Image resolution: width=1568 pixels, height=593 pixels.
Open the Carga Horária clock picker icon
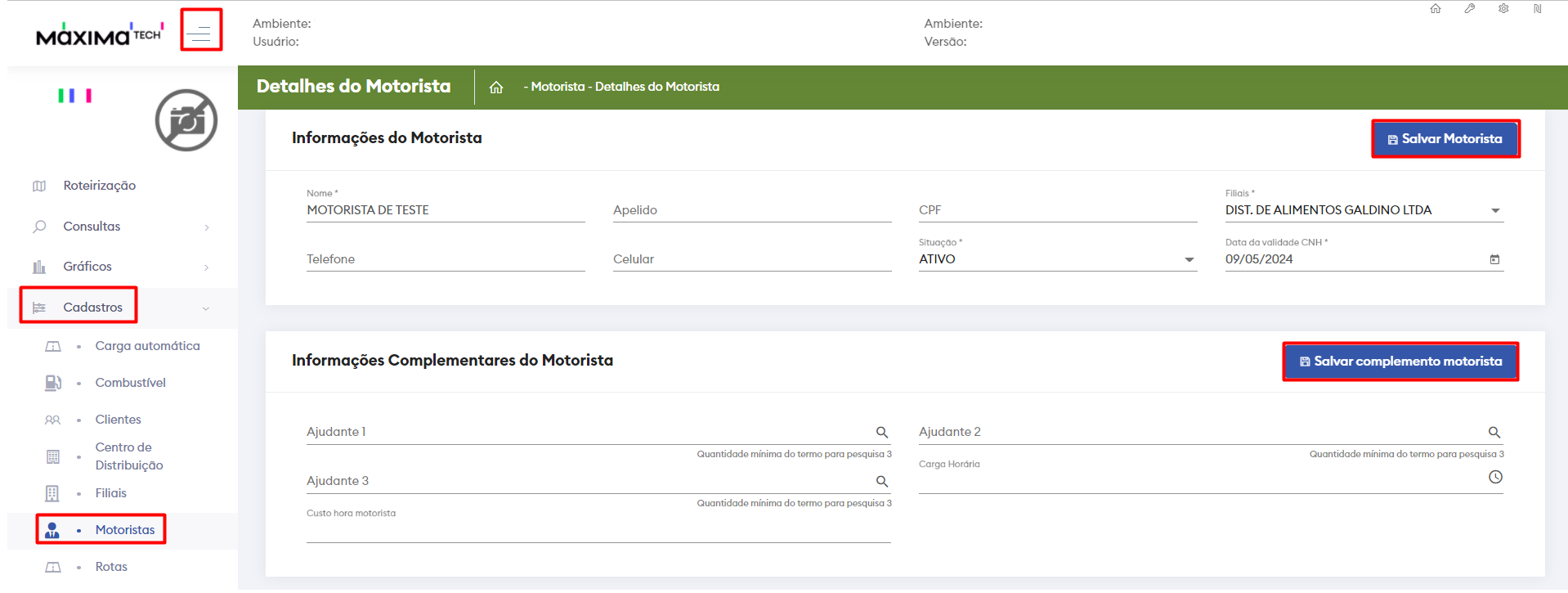tap(1495, 477)
